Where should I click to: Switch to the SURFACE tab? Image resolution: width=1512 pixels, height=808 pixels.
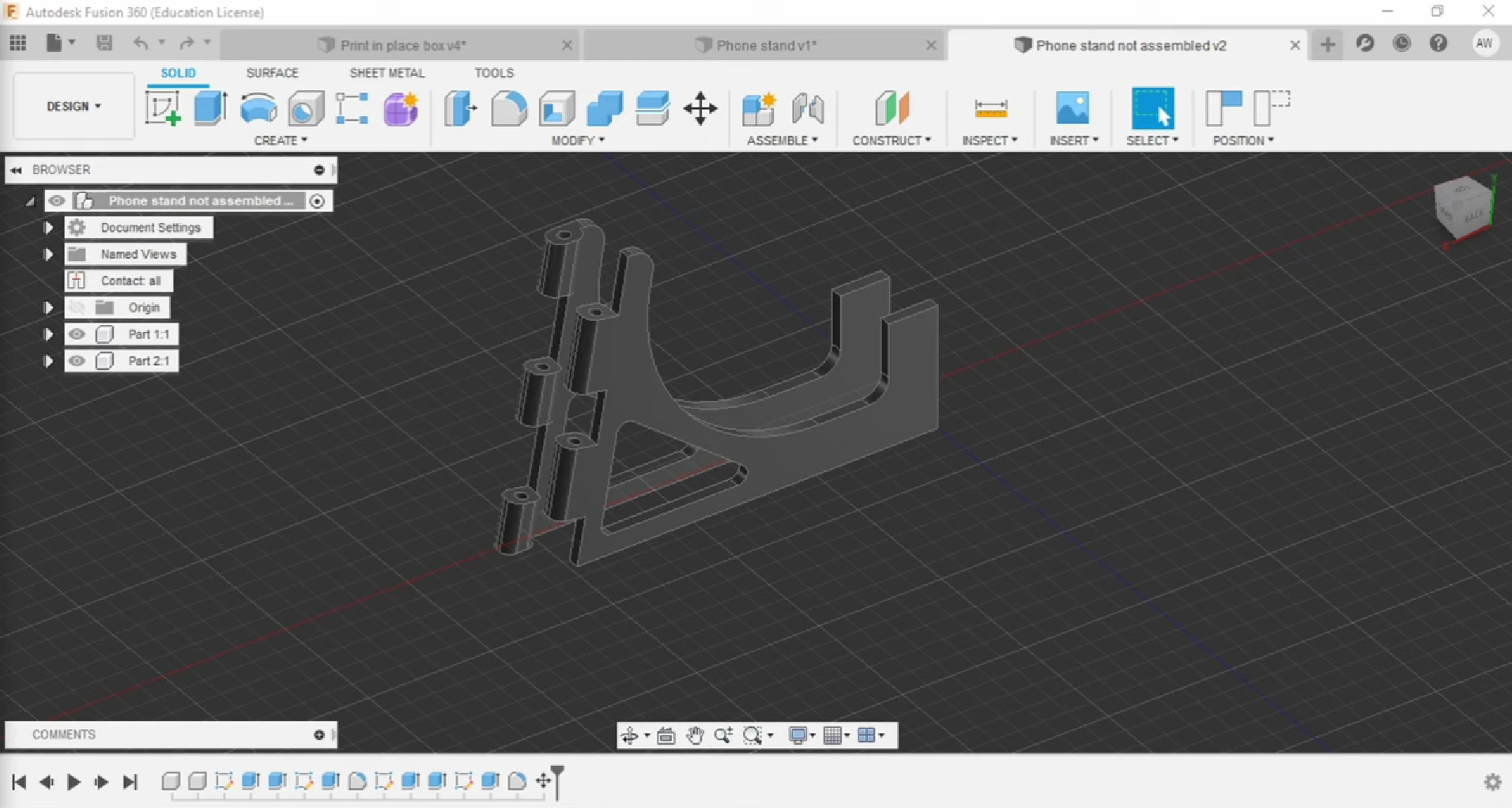(272, 73)
